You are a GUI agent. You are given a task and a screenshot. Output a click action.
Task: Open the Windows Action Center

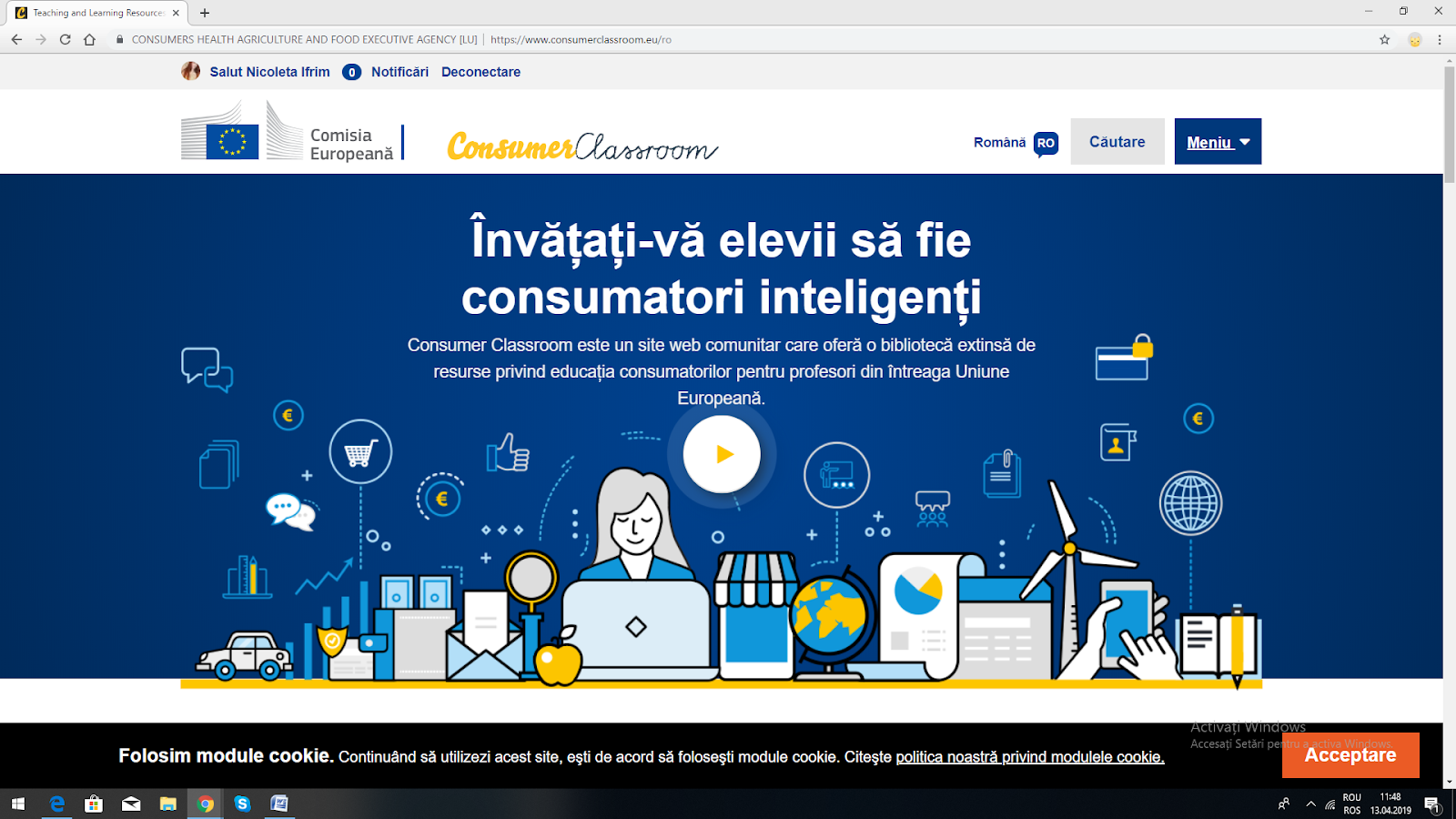(x=1432, y=804)
